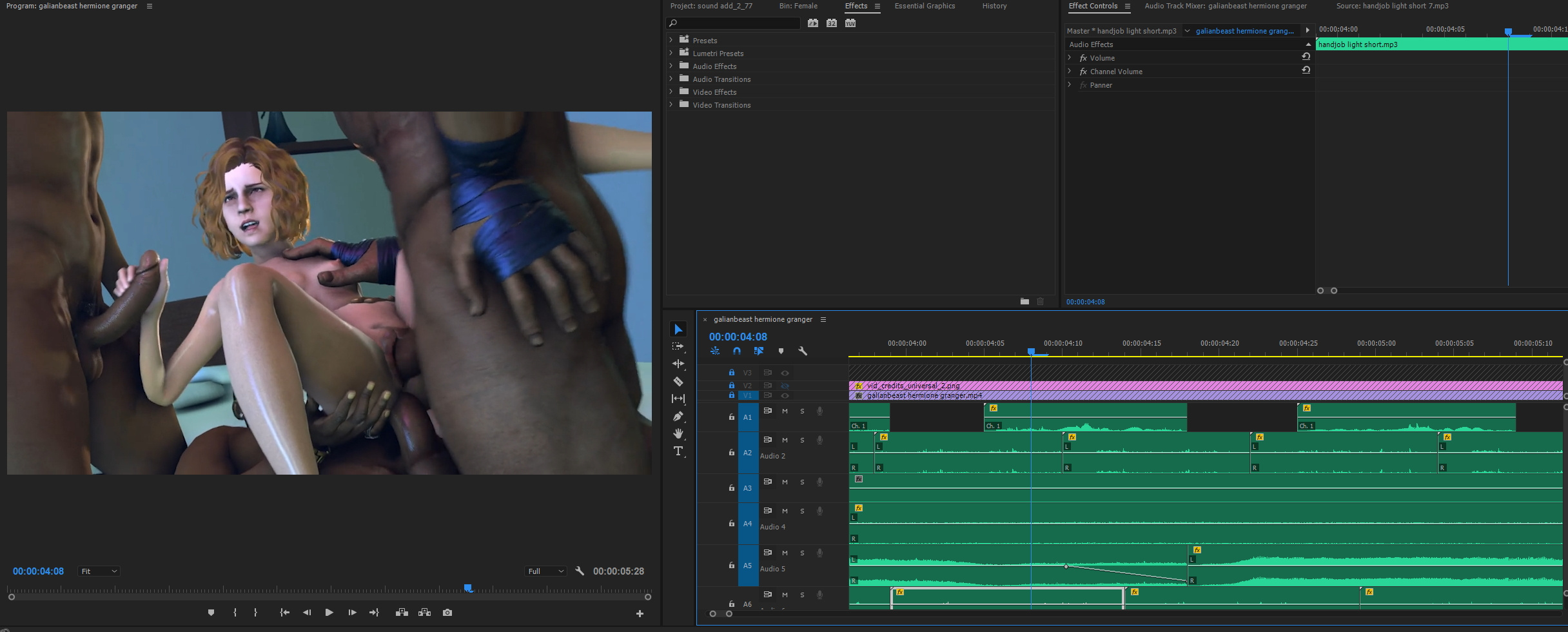Mute the Audio 2 track
The image size is (1568, 632).
pos(785,440)
